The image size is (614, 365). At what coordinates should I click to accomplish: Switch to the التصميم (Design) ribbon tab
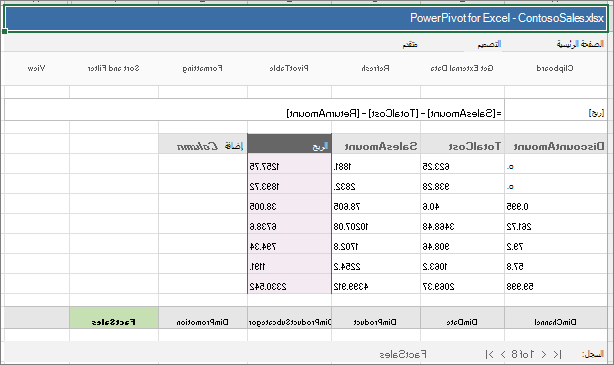489,44
